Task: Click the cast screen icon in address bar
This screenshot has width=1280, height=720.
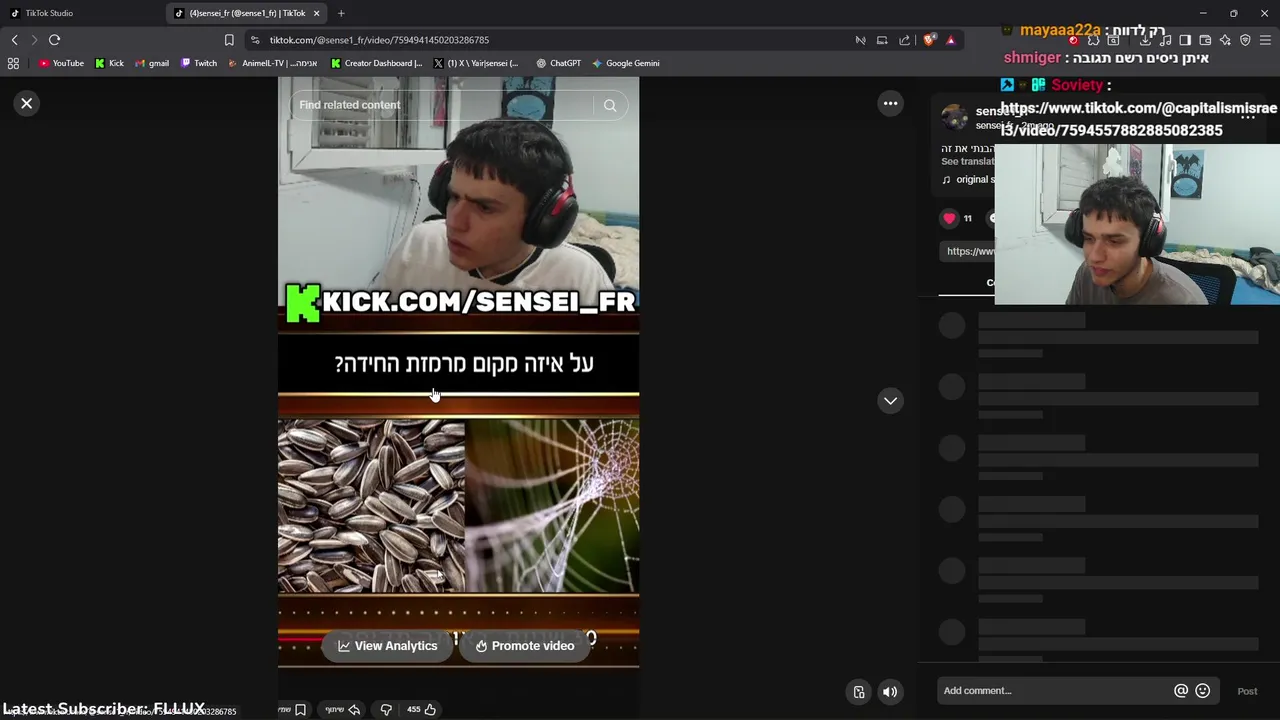Action: click(882, 40)
